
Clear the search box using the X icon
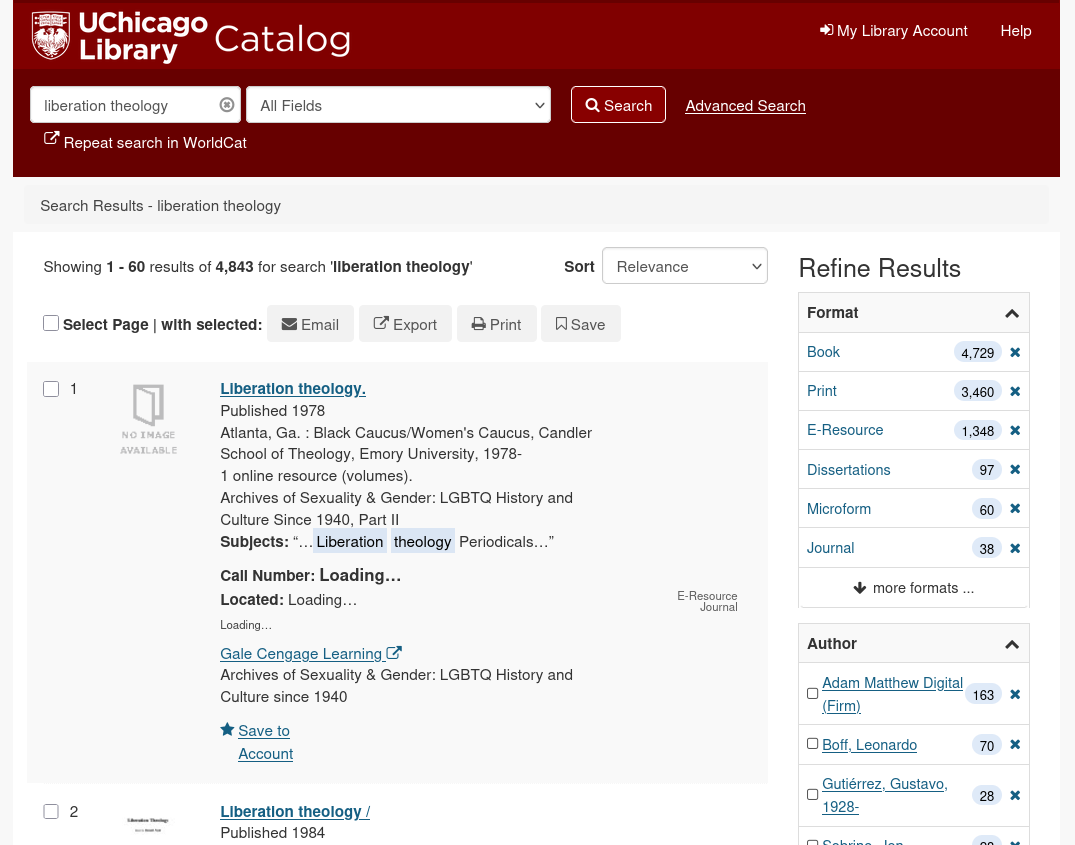coord(227,104)
